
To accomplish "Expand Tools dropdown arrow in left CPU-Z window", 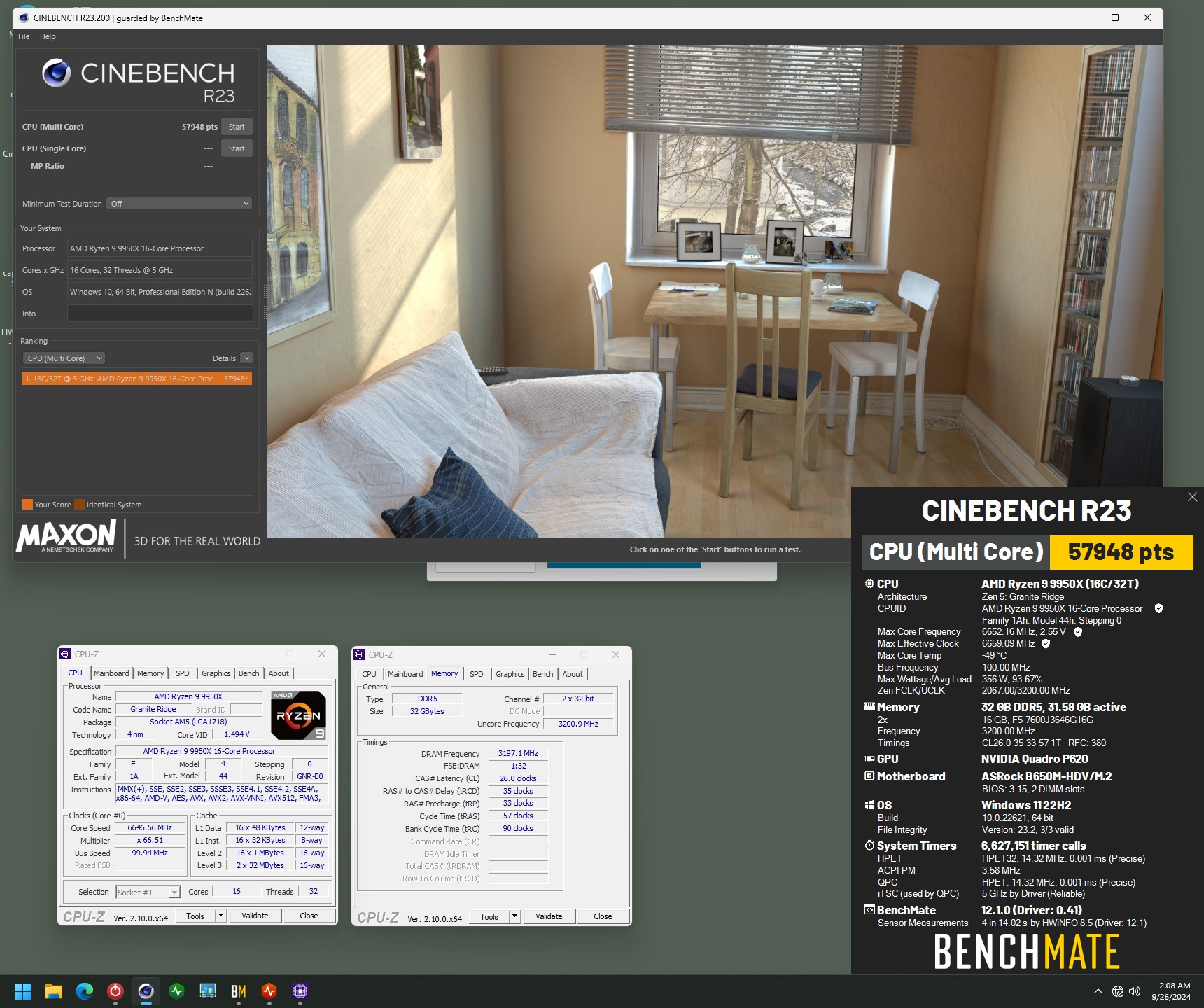I will pos(220,916).
